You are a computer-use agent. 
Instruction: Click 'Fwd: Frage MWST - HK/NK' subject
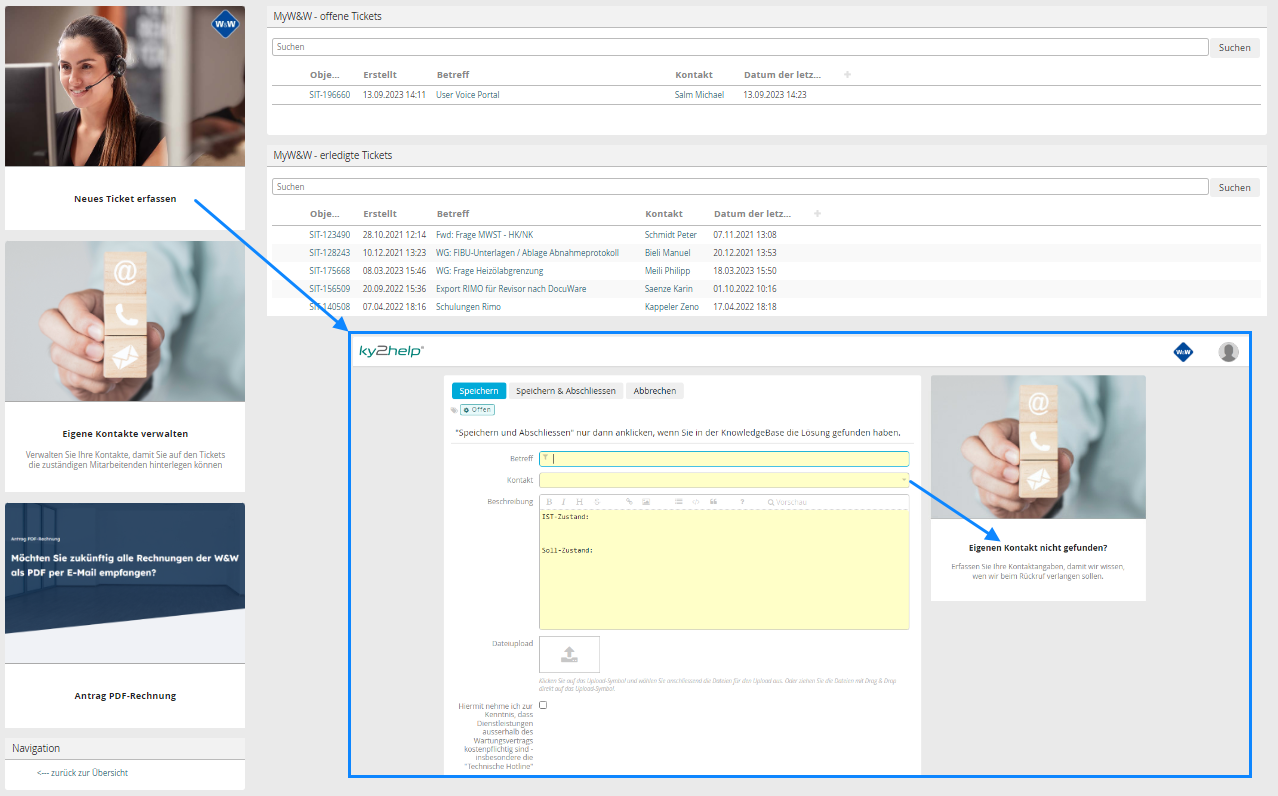pos(484,235)
